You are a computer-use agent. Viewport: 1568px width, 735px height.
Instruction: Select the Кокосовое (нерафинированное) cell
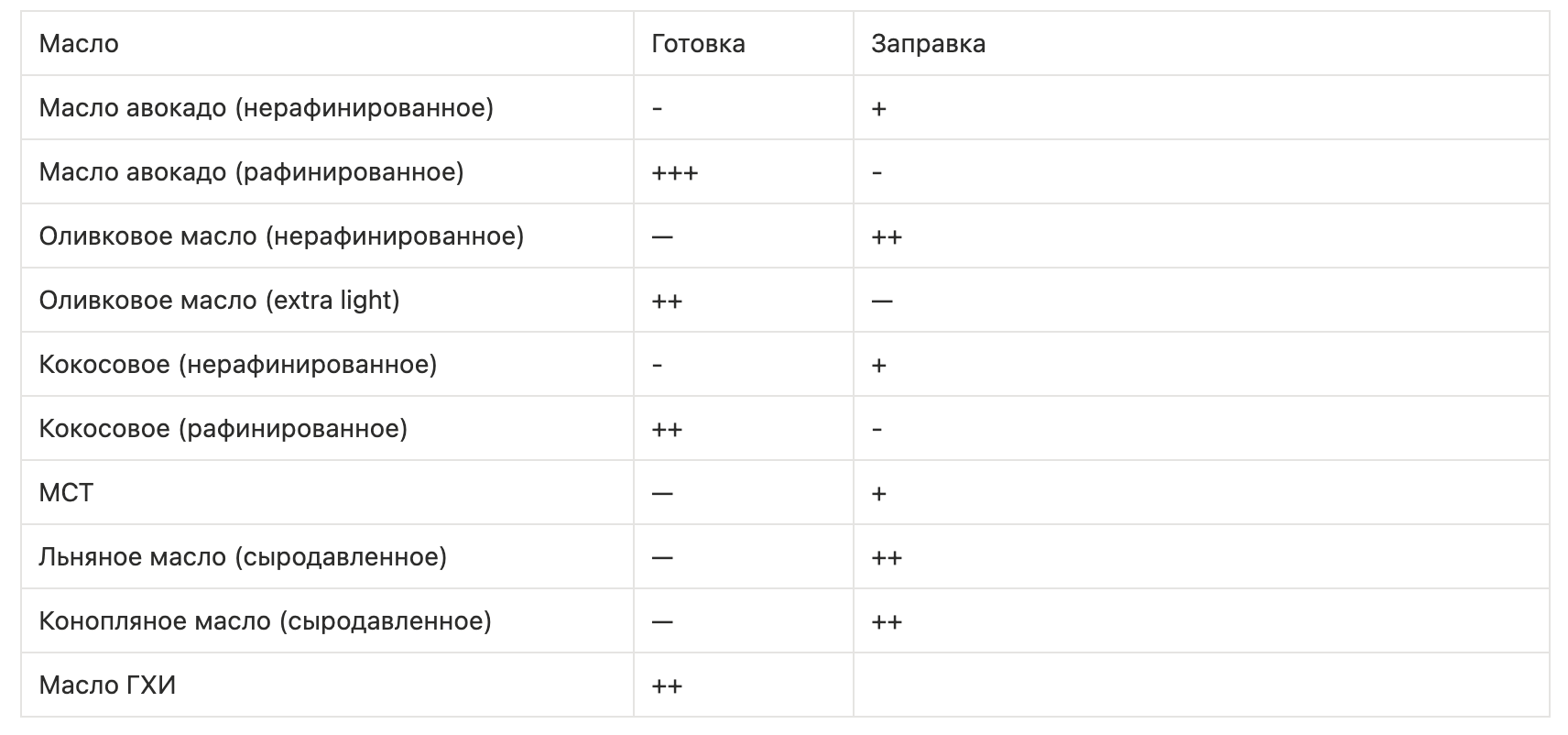coord(238,365)
